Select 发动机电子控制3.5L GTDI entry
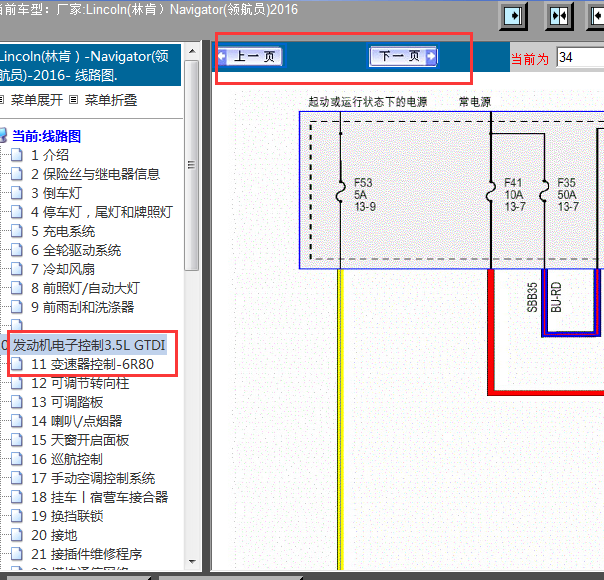 tap(89, 345)
